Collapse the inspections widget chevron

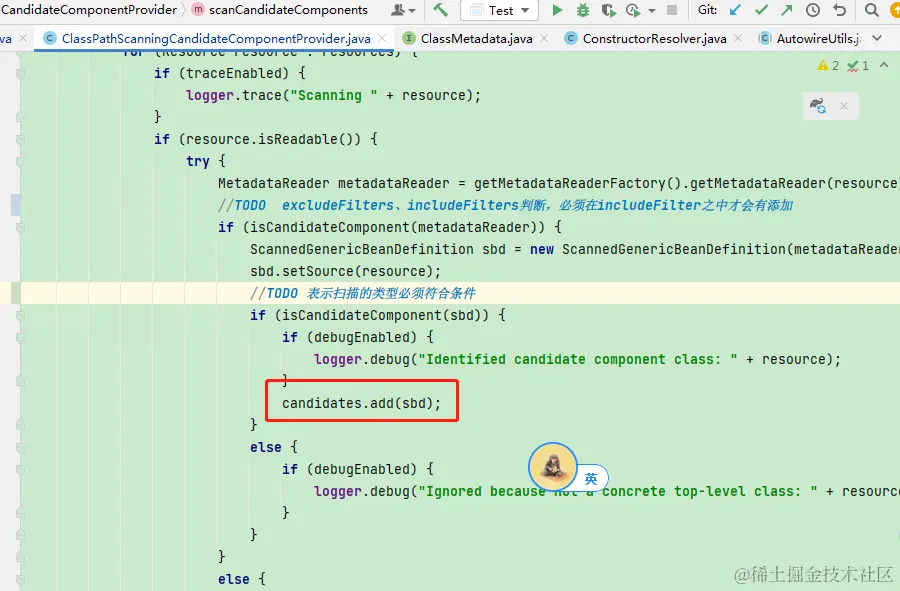883,65
